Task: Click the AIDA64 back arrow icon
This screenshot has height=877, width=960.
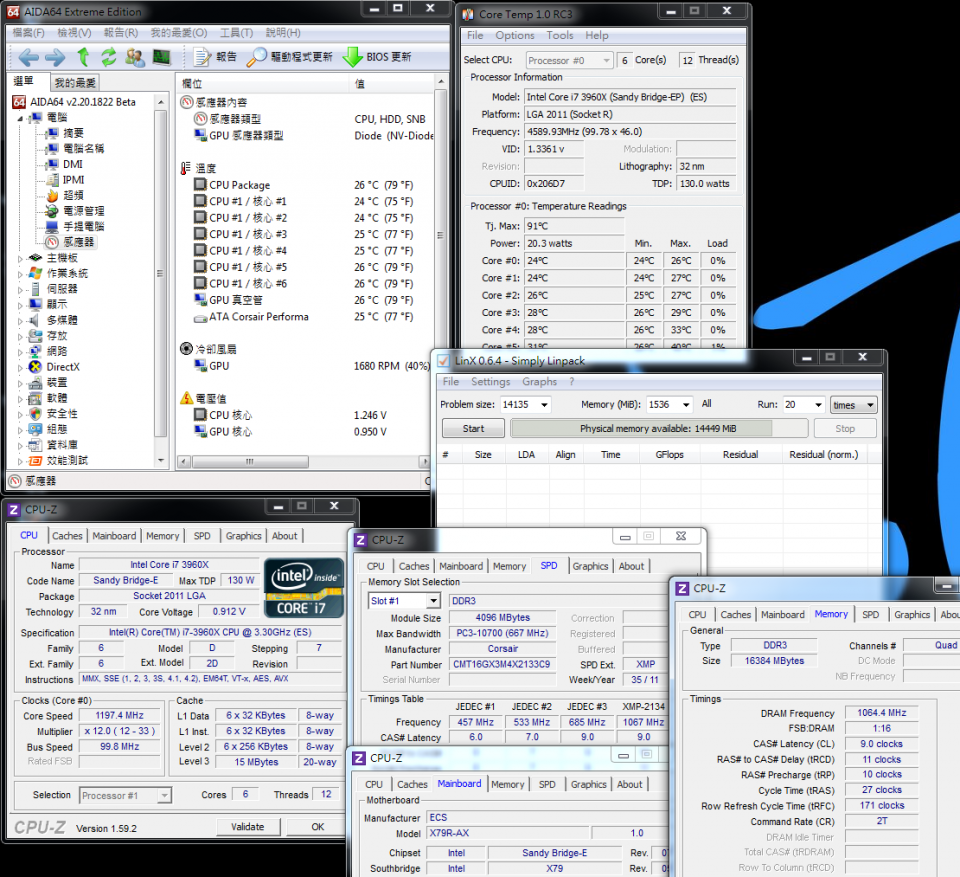Action: click(28, 57)
